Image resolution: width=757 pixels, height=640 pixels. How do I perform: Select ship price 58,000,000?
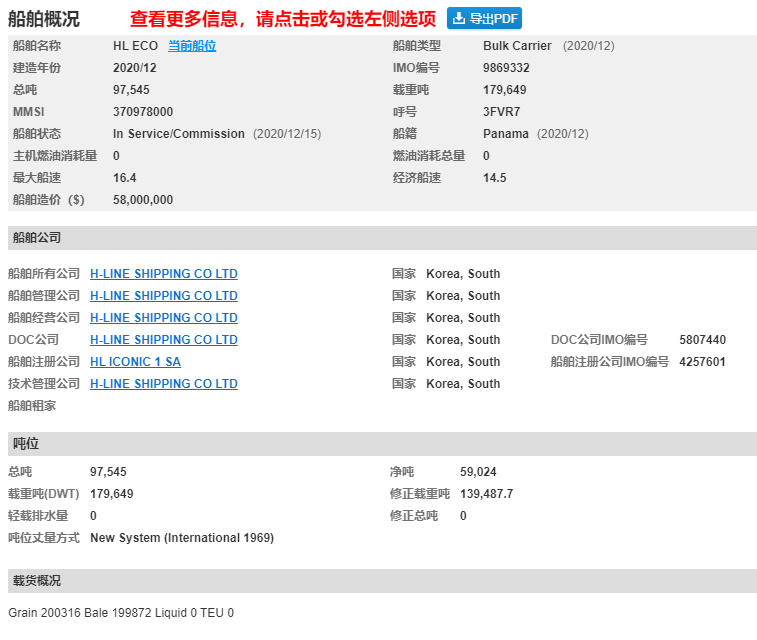(143, 200)
